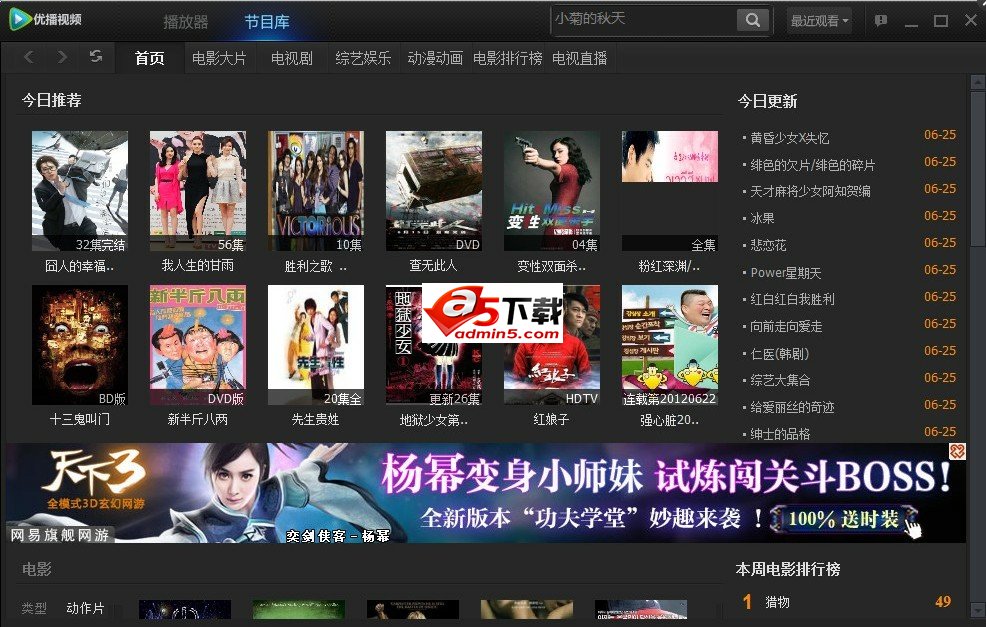Open the 新半斤八两 poster thumbnail
Screen dimensions: 986x627
(x=197, y=345)
